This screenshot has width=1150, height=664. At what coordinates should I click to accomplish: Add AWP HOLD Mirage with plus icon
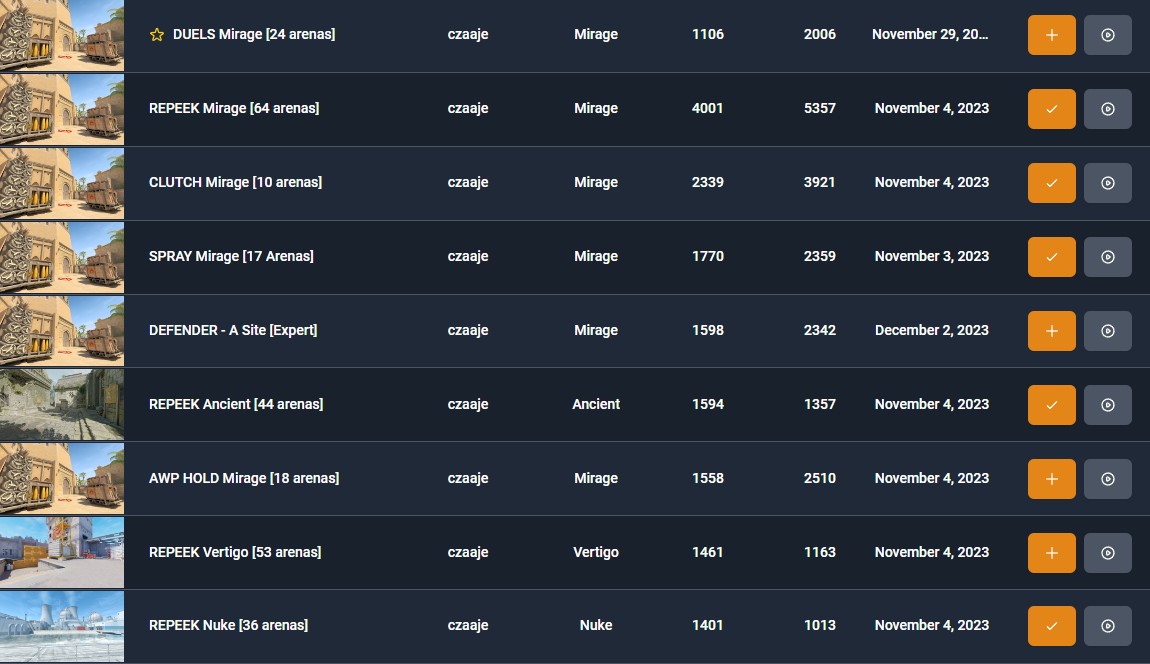[x=1051, y=479]
